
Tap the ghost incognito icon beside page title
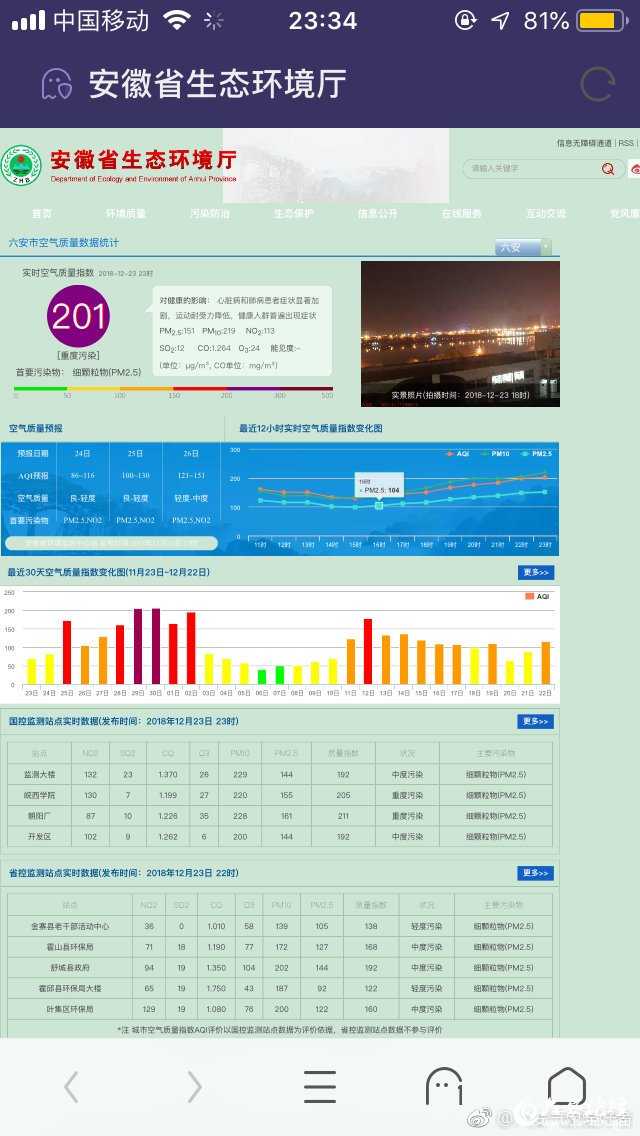coord(56,85)
